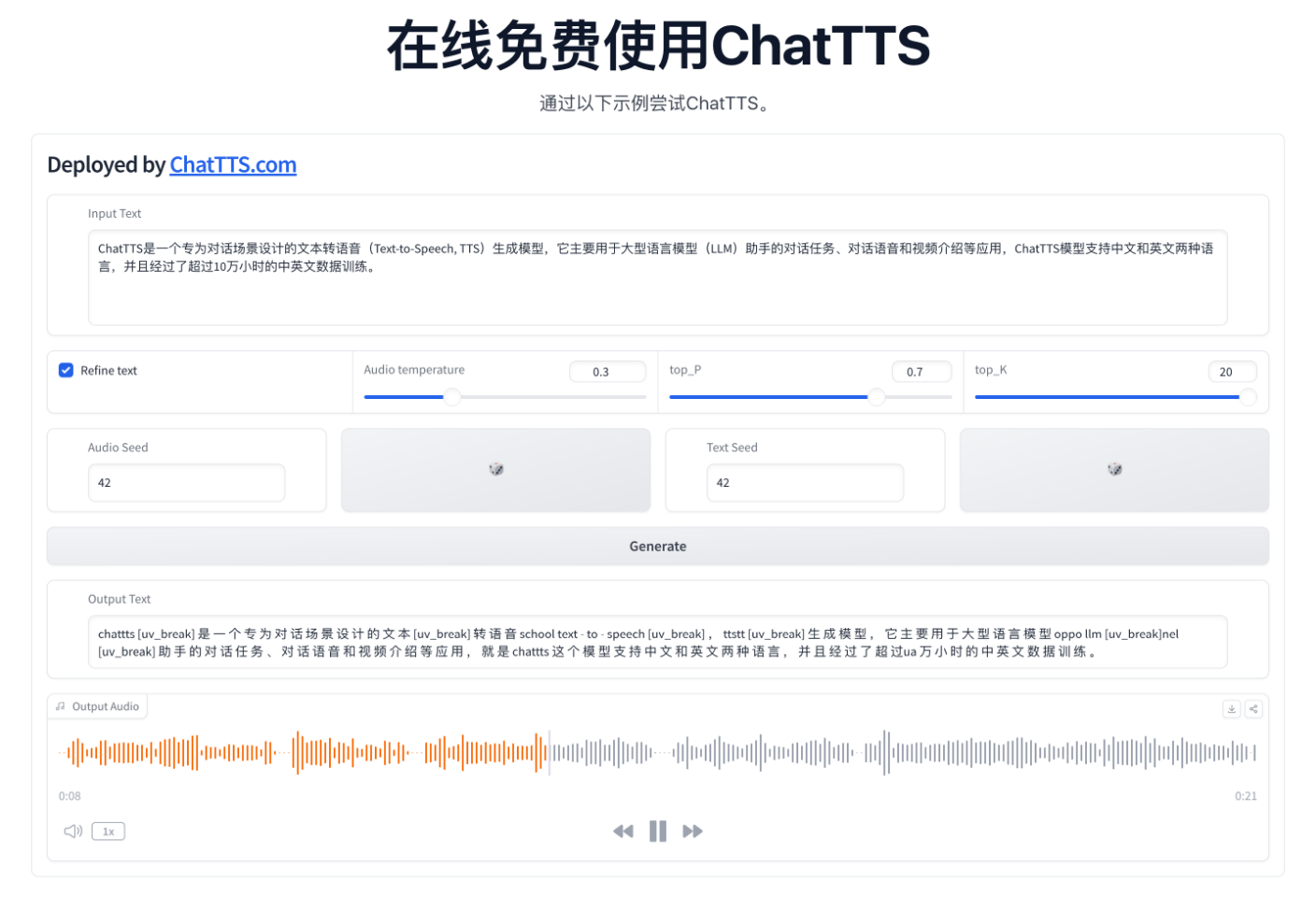Switch focus to the Output Audio panel
Screen dimensions: 1316x910
[x=97, y=706]
